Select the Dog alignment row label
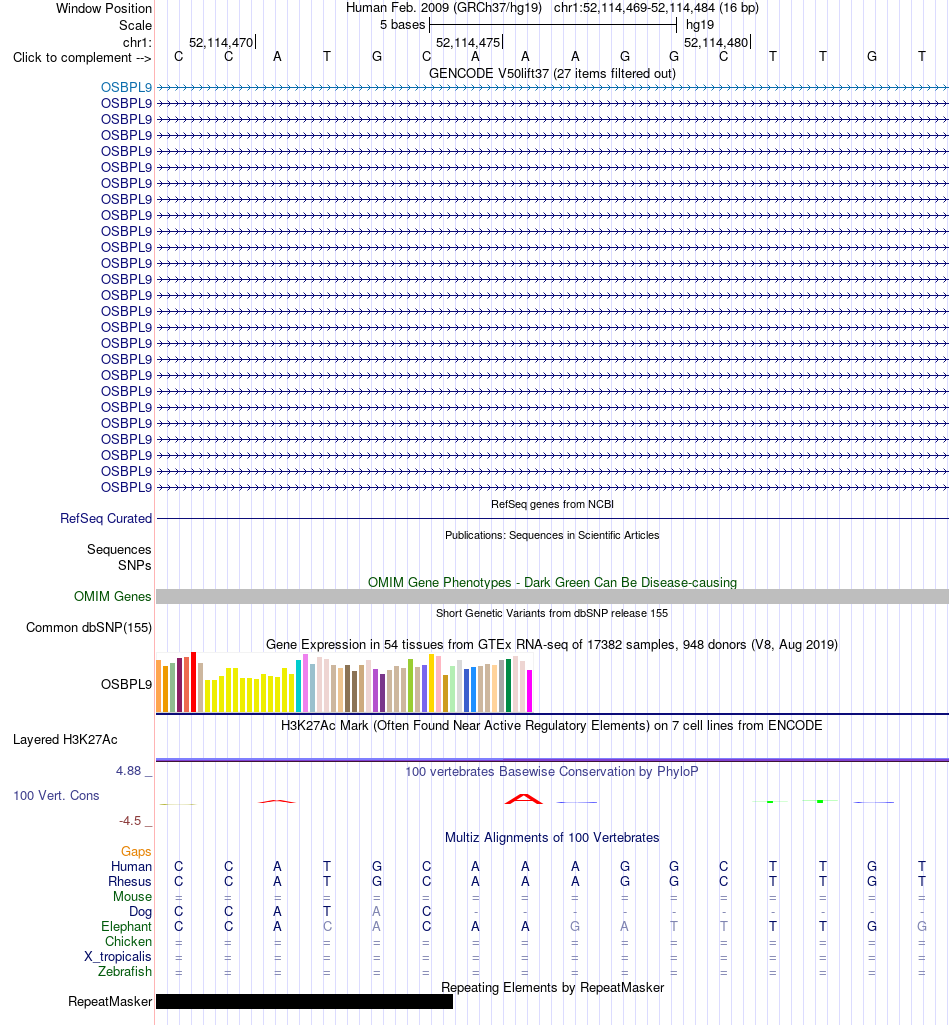950x1025 pixels. coord(140,911)
